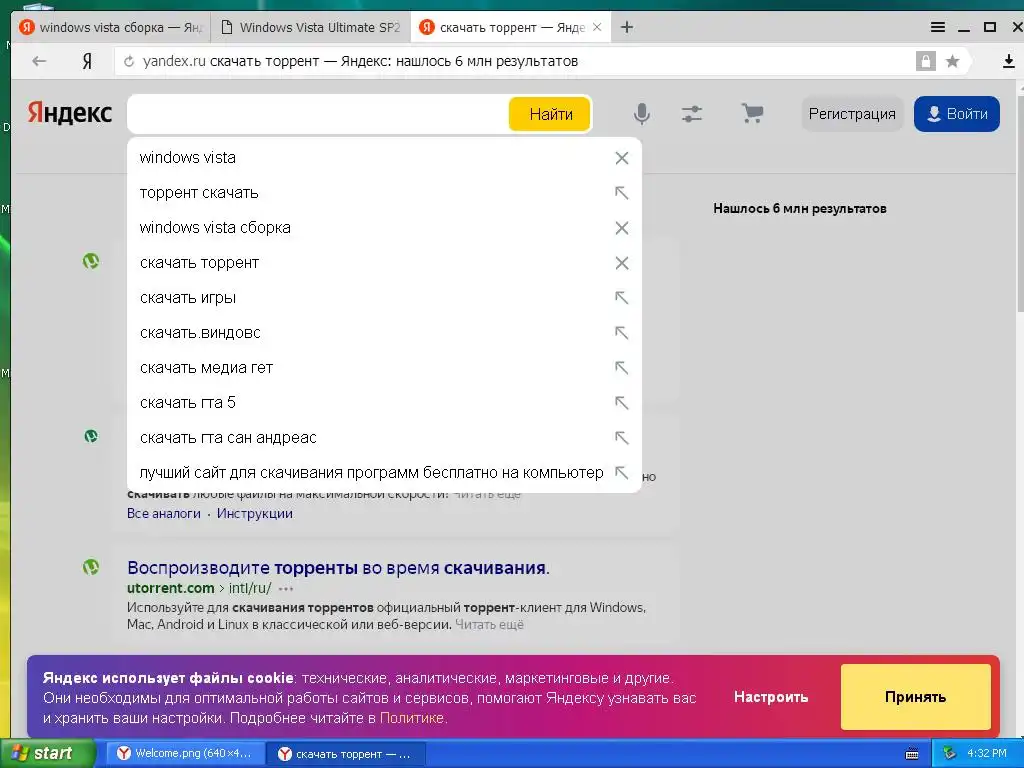Open the Политике link in cookie banner
This screenshot has width=1024, height=768.
pos(411,718)
